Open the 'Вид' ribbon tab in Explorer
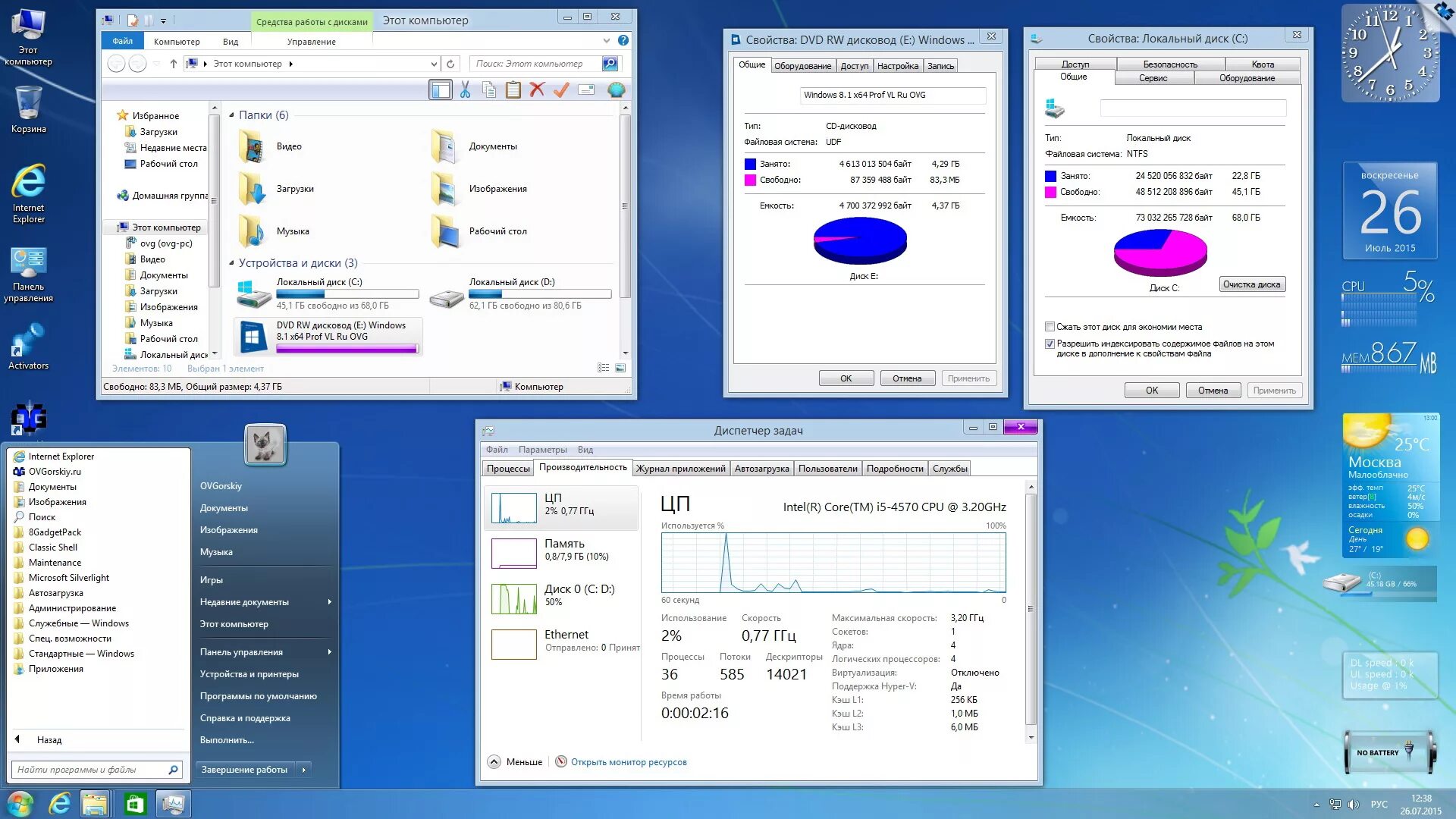 (231, 42)
